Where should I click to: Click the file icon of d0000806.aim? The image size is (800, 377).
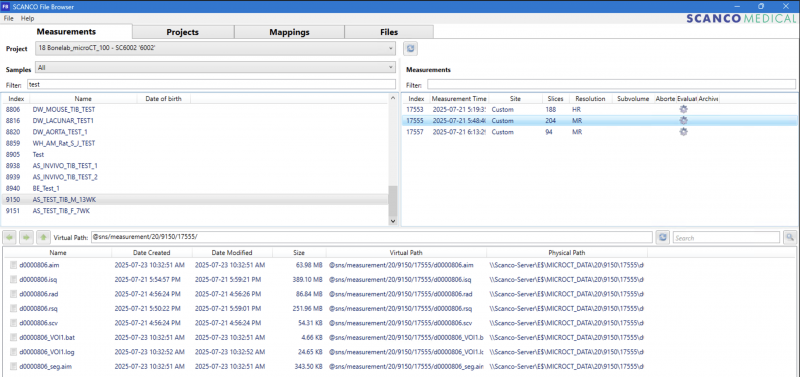tap(14, 265)
